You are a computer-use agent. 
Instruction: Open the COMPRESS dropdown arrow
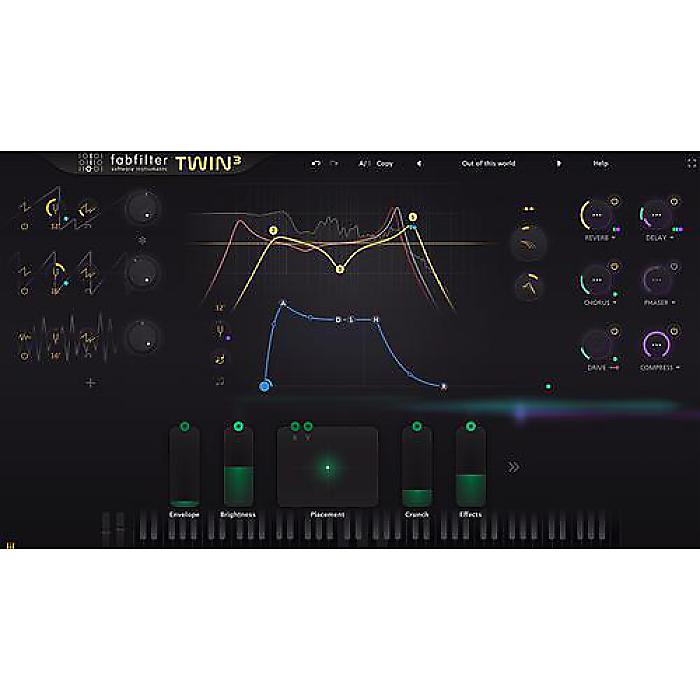pos(678,367)
